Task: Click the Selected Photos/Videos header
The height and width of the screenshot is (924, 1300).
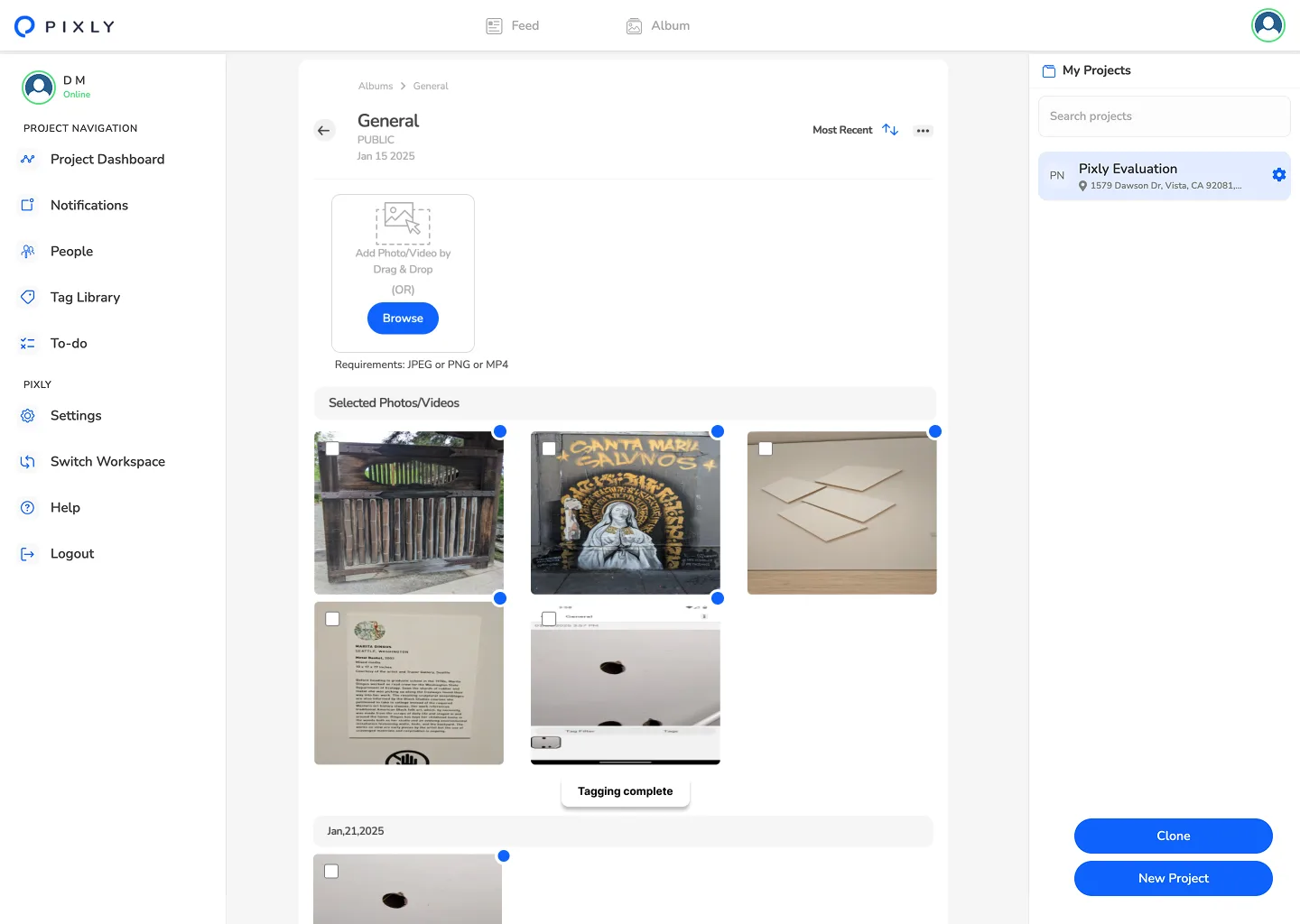Action: 625,403
